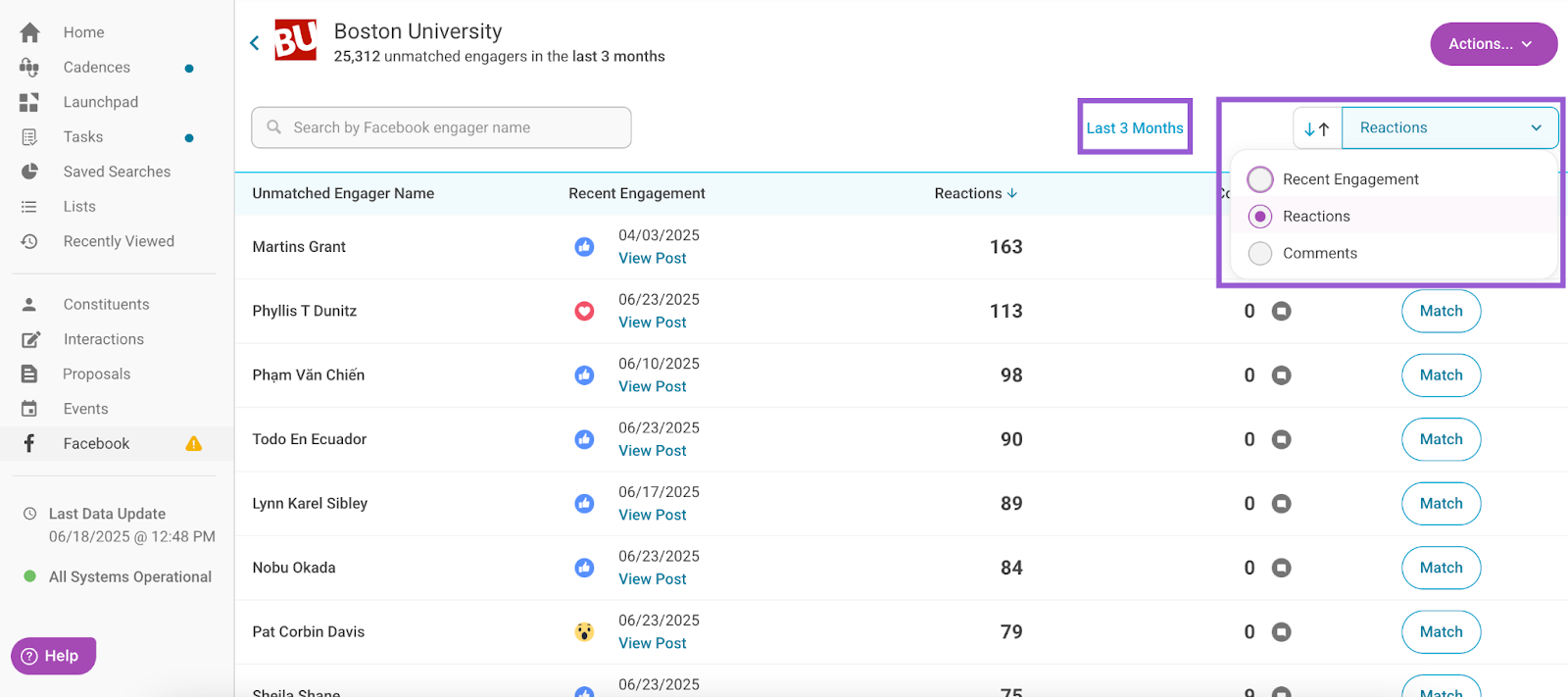The image size is (1568, 697).
Task: Click the Facebook warning triangle icon
Action: [x=194, y=444]
